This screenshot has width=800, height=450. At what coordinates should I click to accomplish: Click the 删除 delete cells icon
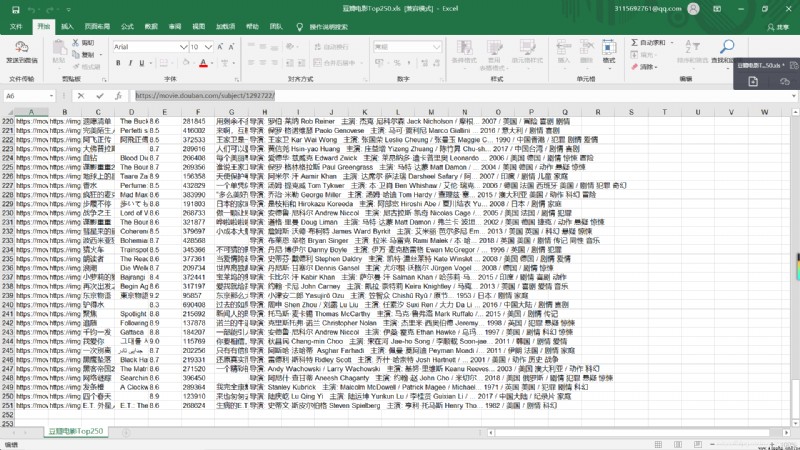click(587, 47)
